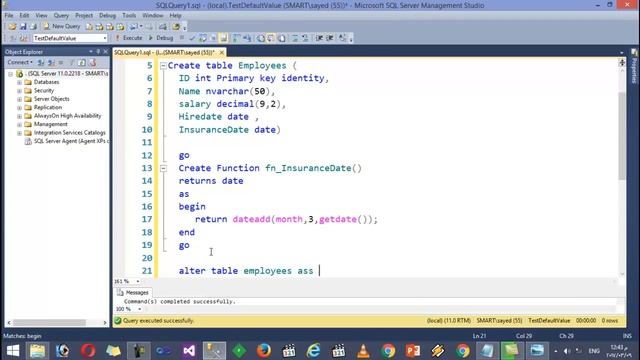Collapse the Create table code block

tap(163, 66)
